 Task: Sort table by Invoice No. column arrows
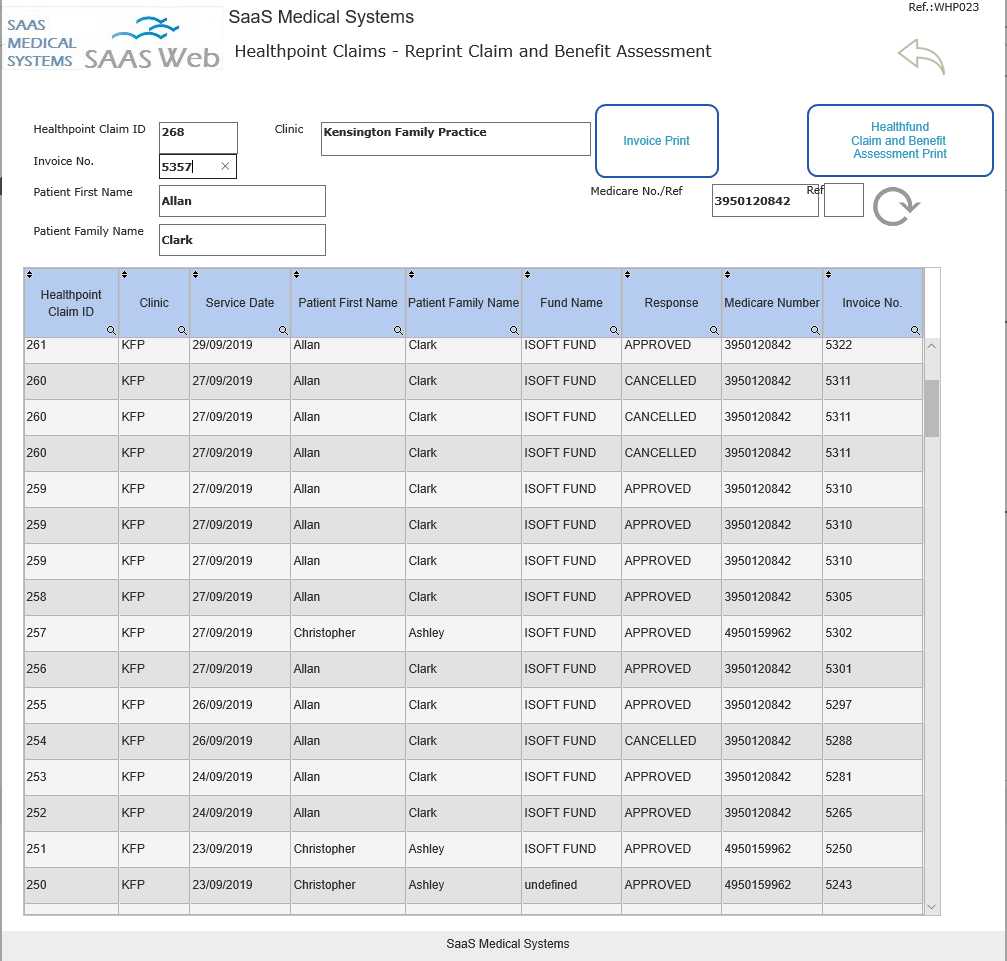[x=828, y=274]
